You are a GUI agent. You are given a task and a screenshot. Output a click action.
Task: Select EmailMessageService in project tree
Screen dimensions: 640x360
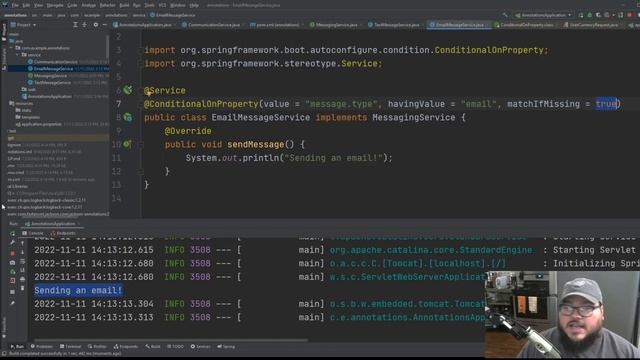pyautogui.click(x=53, y=69)
